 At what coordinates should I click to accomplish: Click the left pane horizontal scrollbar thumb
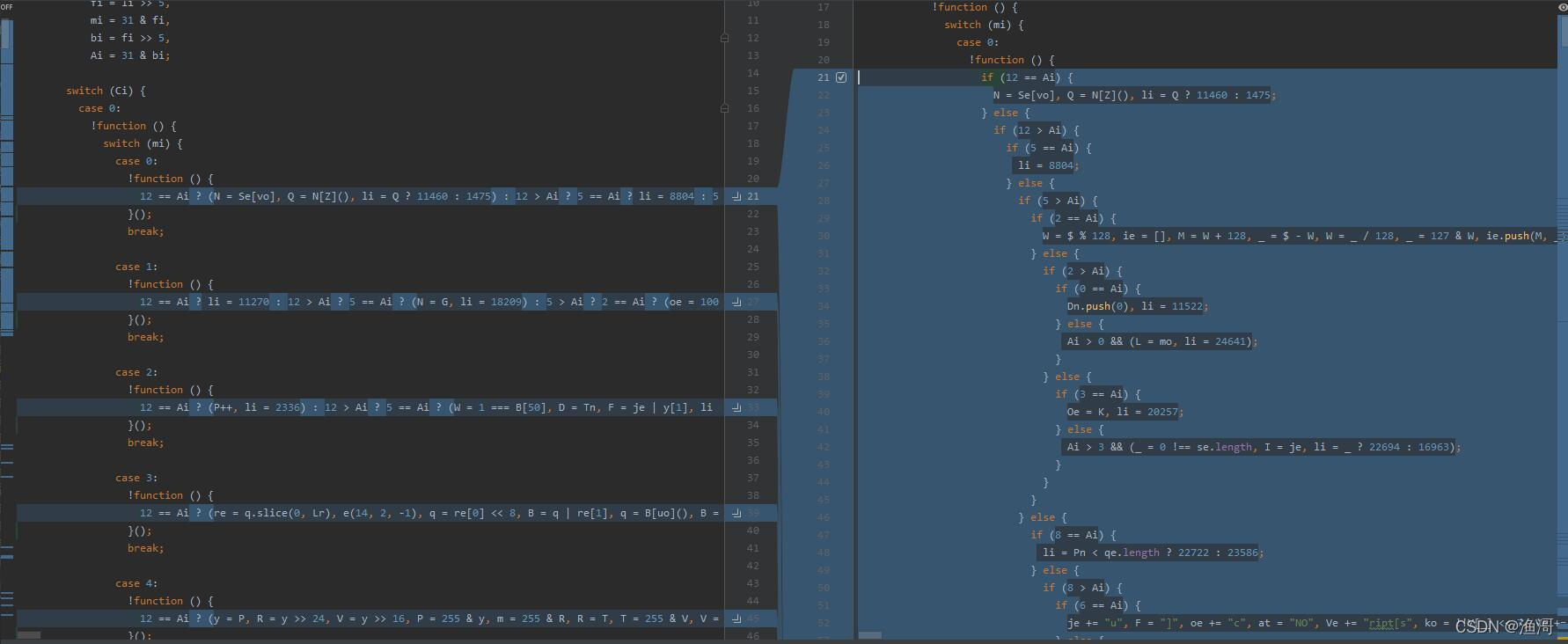[29, 635]
